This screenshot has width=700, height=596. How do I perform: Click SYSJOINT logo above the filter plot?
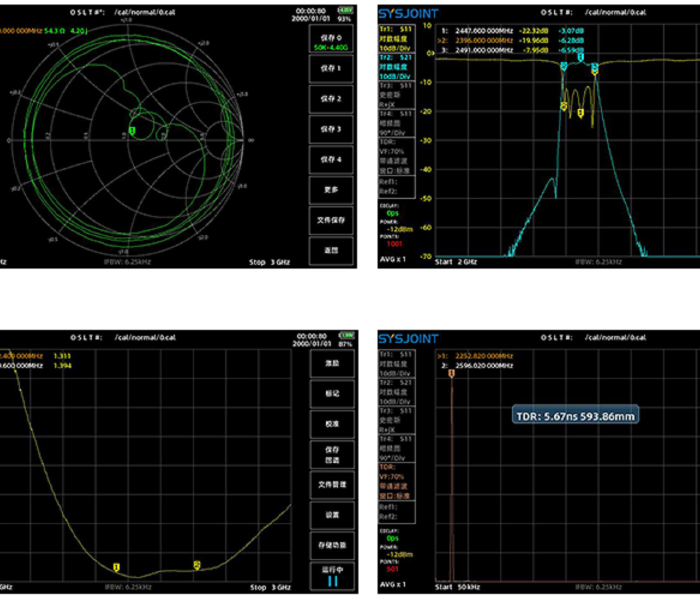408,13
